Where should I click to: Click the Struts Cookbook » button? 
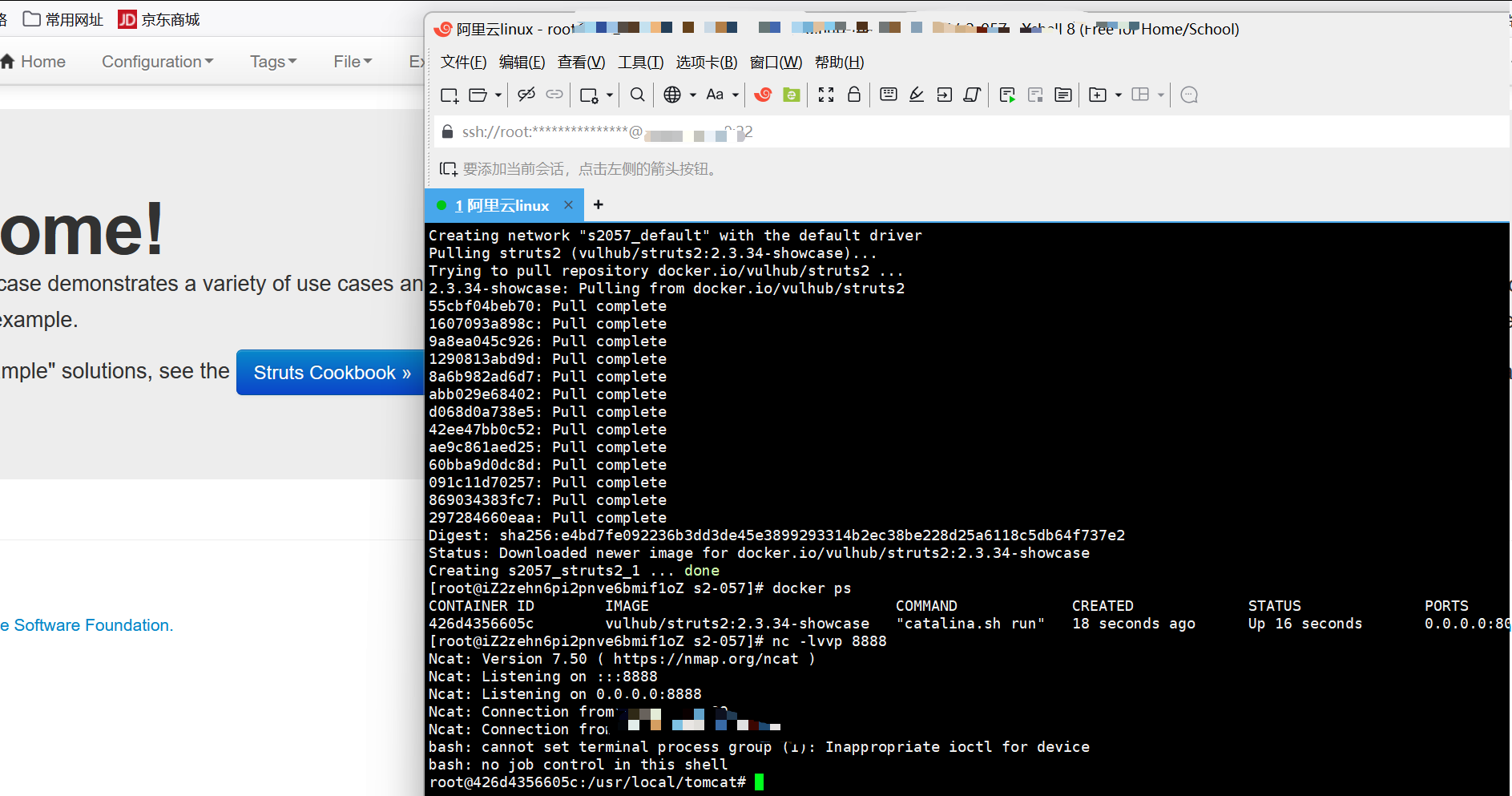pyautogui.click(x=331, y=373)
